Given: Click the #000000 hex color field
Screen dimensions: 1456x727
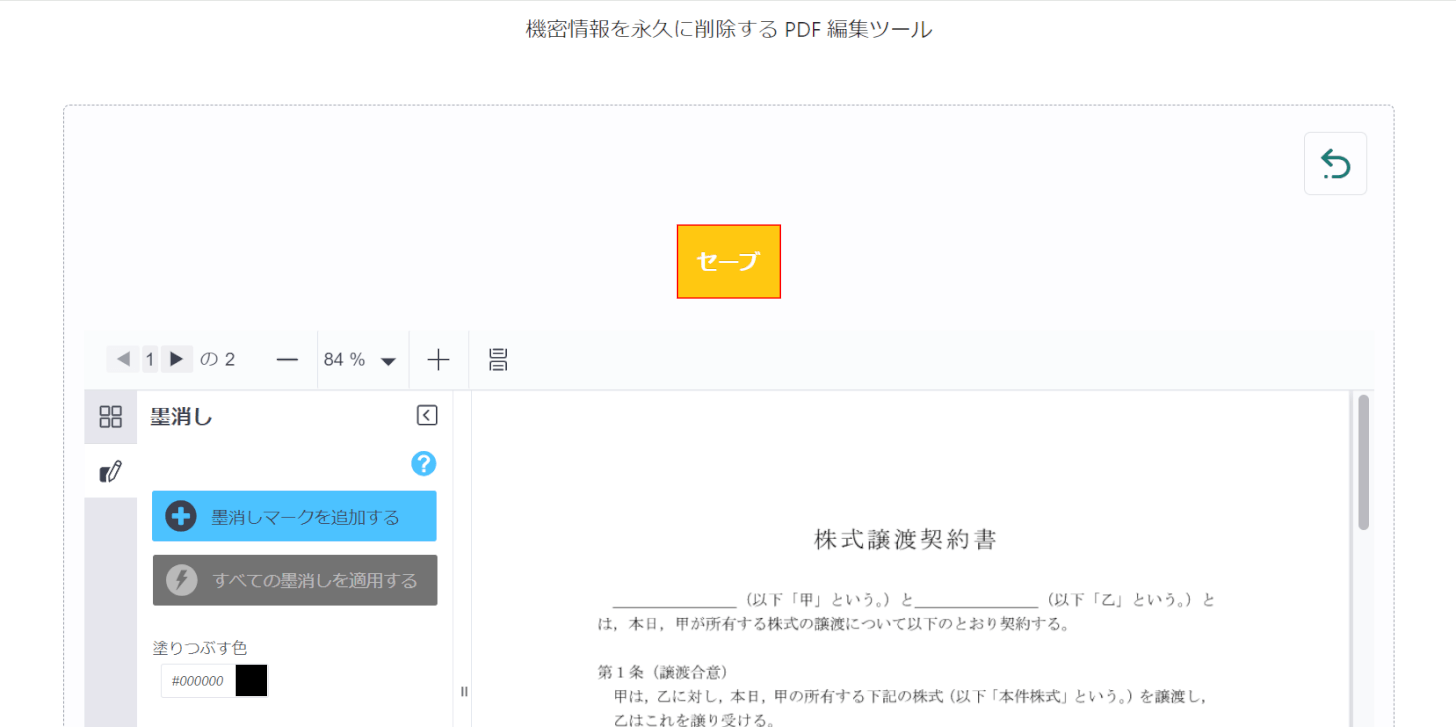Looking at the screenshot, I should (198, 681).
